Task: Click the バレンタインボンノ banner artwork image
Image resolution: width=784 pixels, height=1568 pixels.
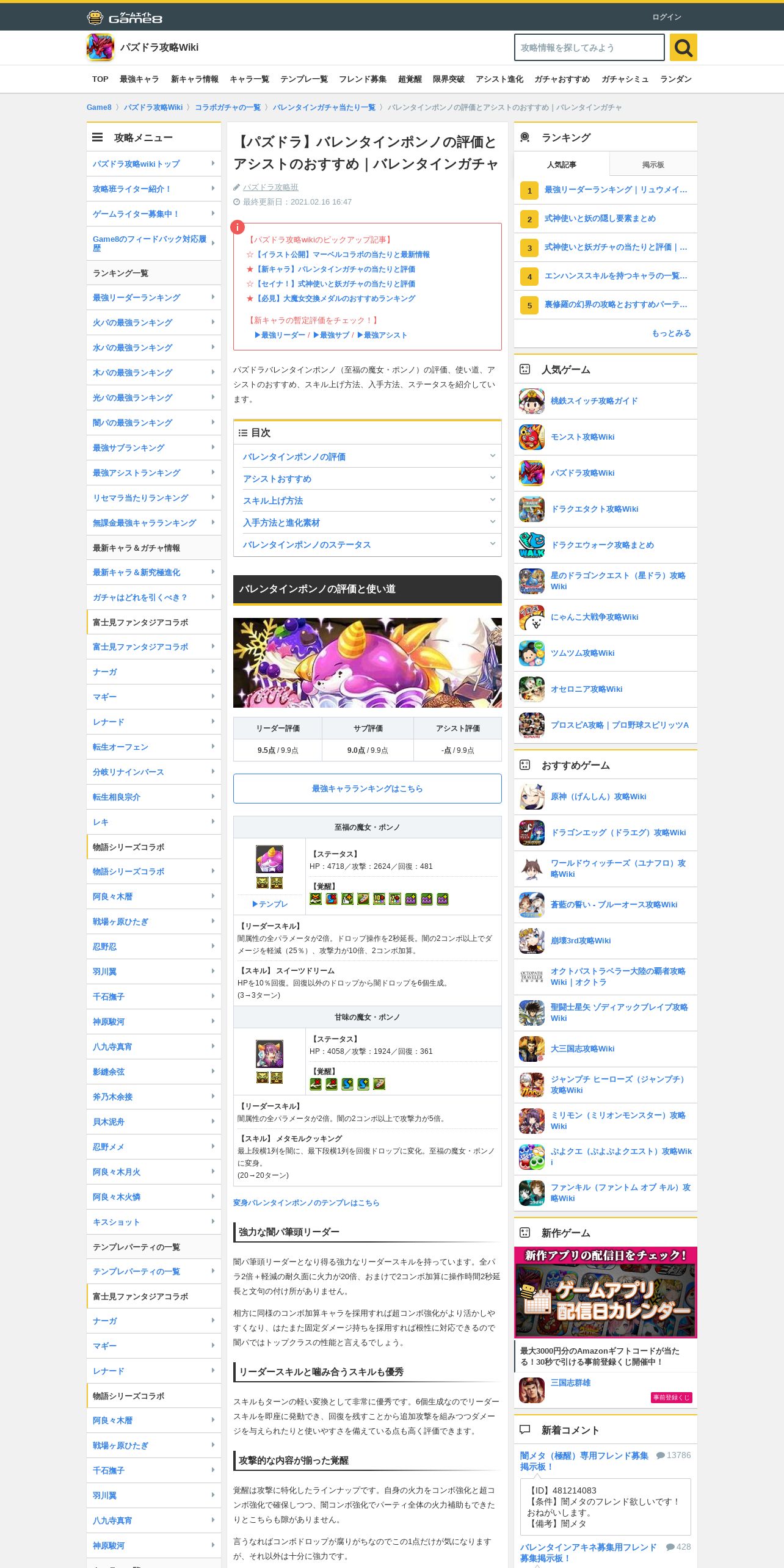Action: 368,662
